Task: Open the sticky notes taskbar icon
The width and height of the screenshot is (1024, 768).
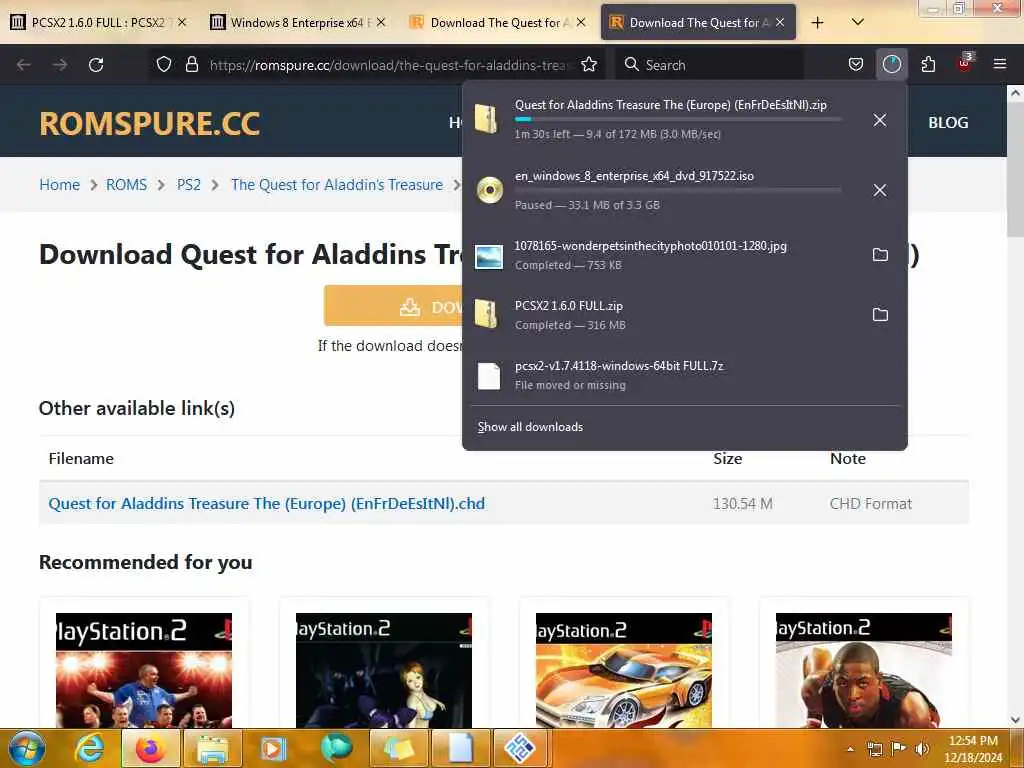Action: click(x=398, y=748)
